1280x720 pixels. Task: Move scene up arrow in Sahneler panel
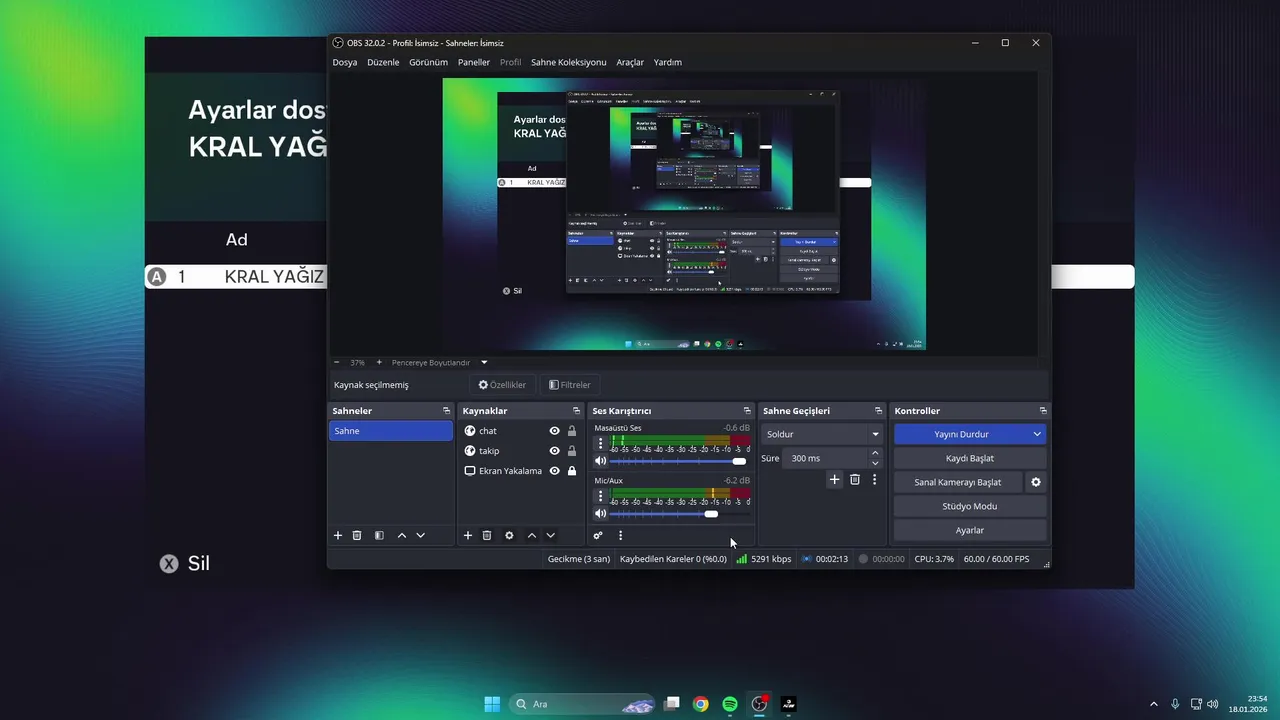[402, 536]
